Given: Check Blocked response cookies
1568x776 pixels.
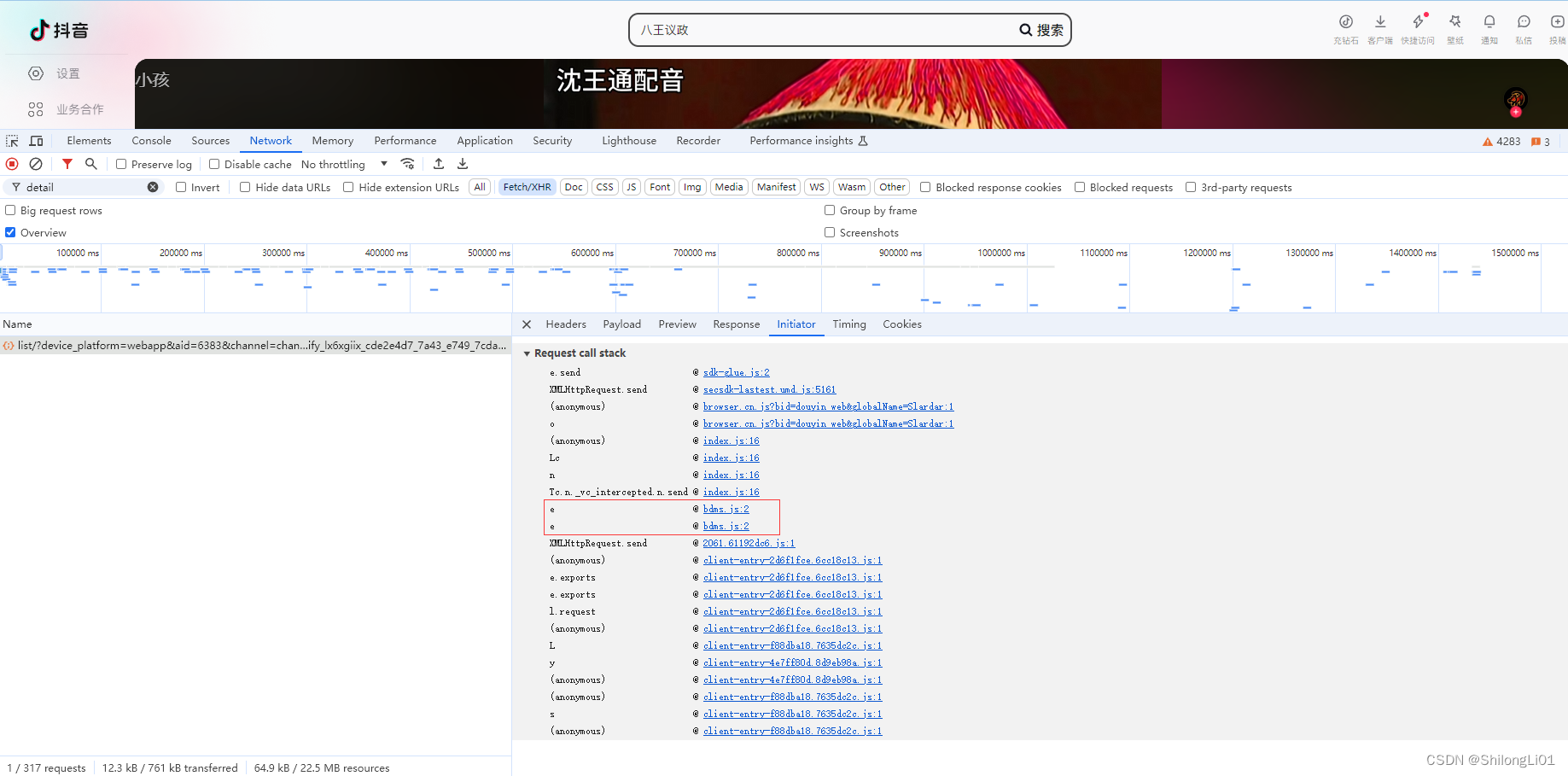Looking at the screenshot, I should pyautogui.click(x=925, y=187).
